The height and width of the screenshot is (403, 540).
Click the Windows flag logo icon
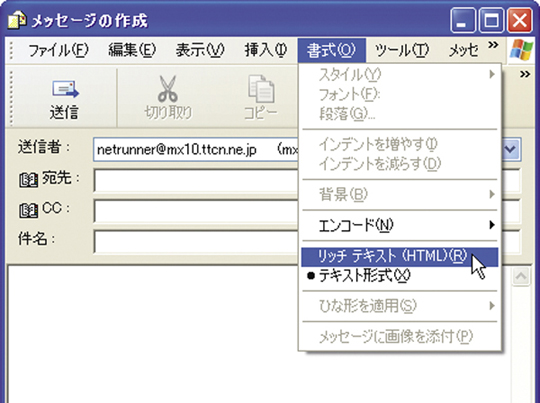tap(521, 50)
